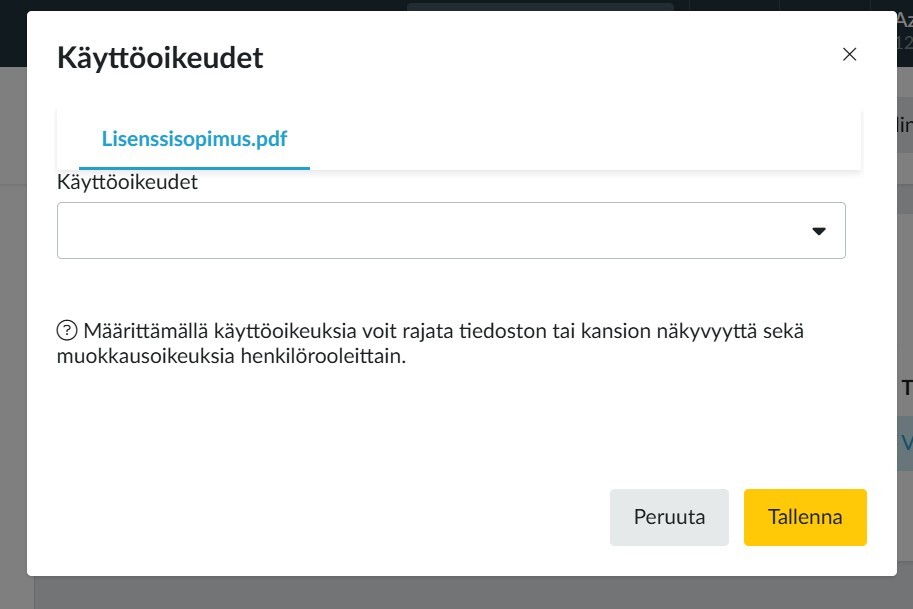Click the bold T column header at right edge
913x609 pixels.
pos(906,388)
